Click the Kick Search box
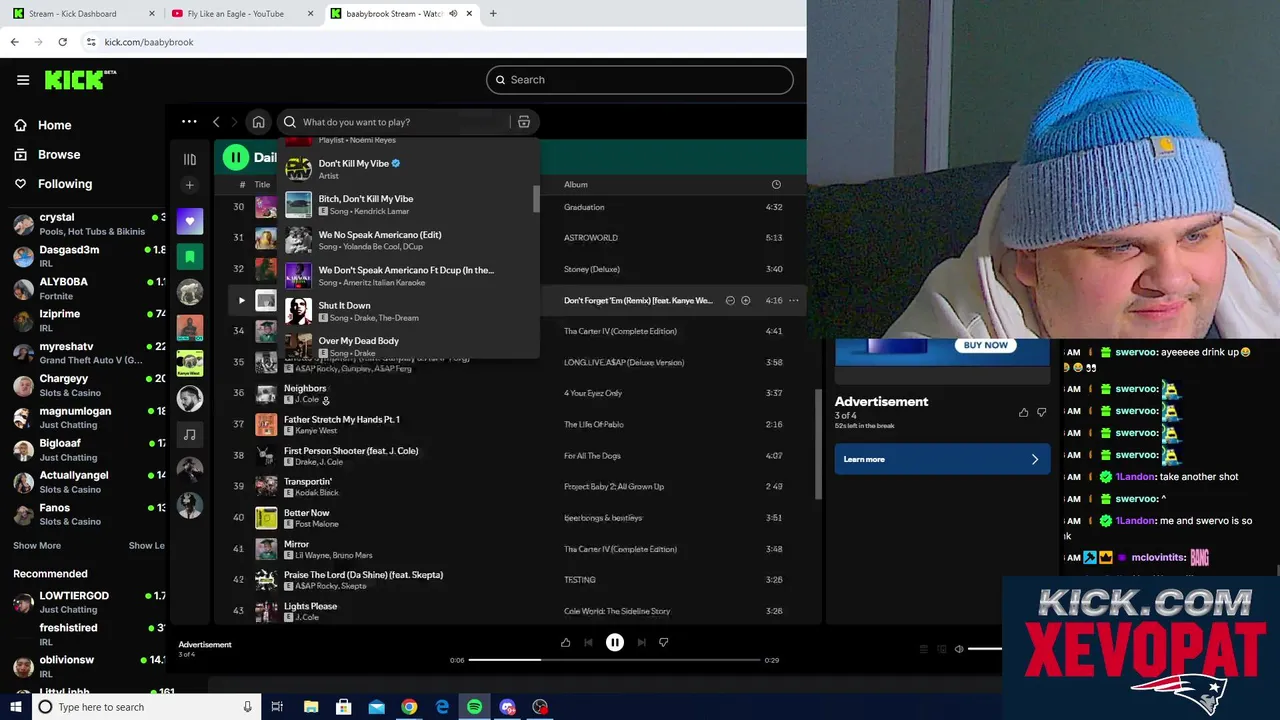Screen dimensions: 1280x720 (x=640, y=80)
